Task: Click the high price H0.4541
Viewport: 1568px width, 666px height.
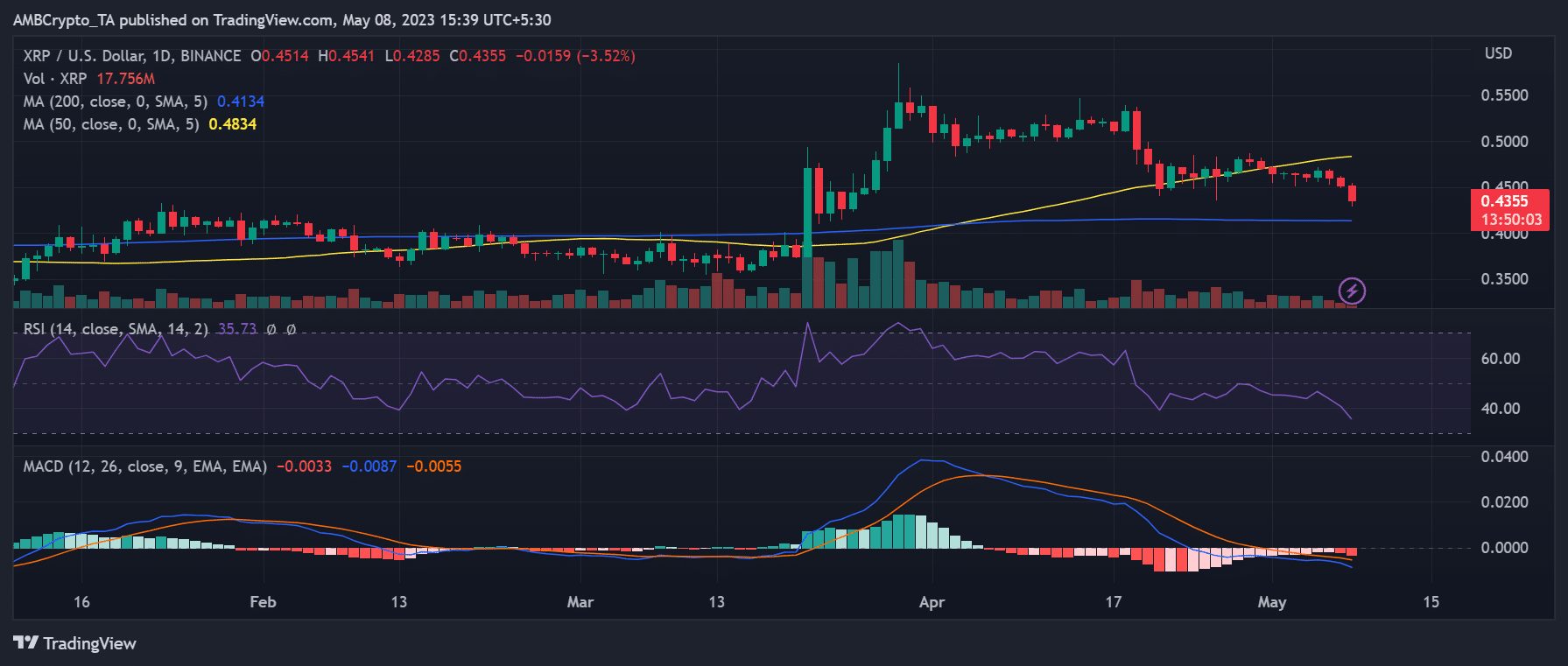Action: 347,56
